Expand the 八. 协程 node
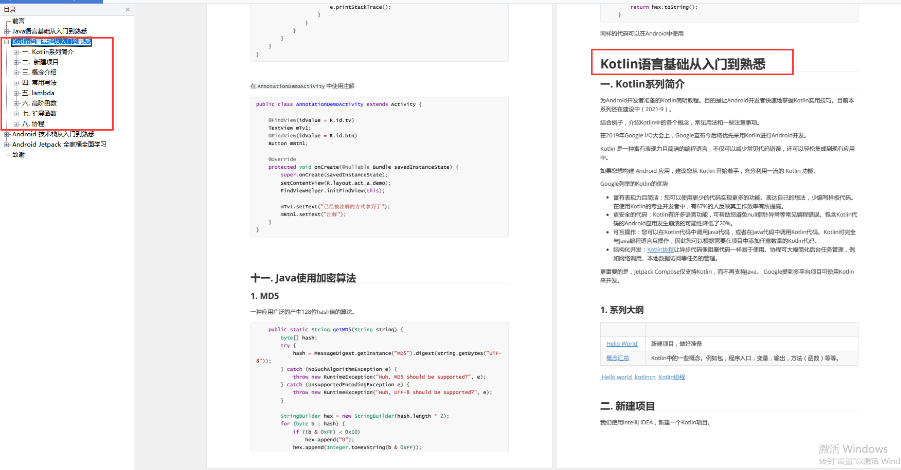 click(17, 124)
